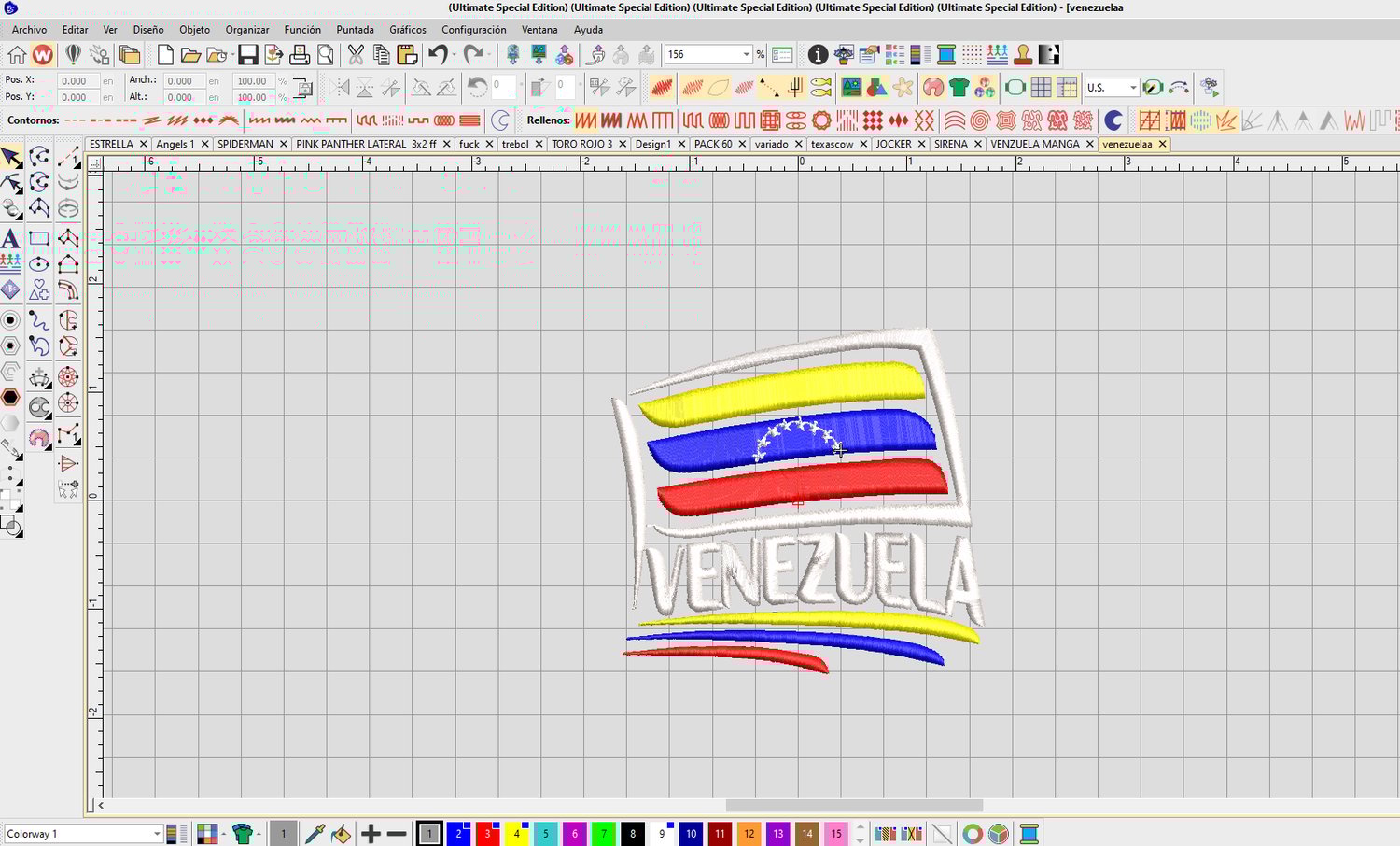The width and height of the screenshot is (1400, 846).
Task: Click the Paste clipboard icon
Action: (407, 55)
